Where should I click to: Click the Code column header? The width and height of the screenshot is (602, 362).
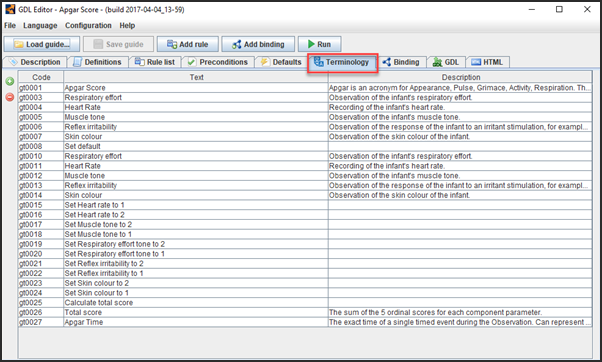(x=41, y=77)
